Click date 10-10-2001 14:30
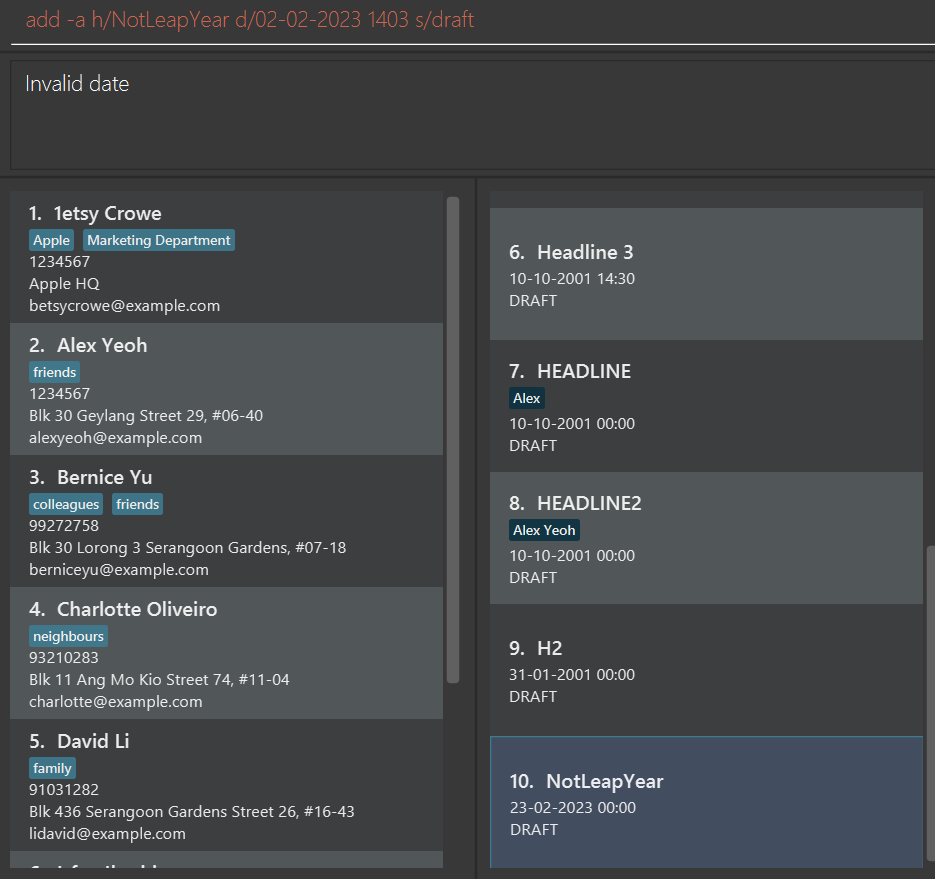The image size is (935, 879). (572, 278)
